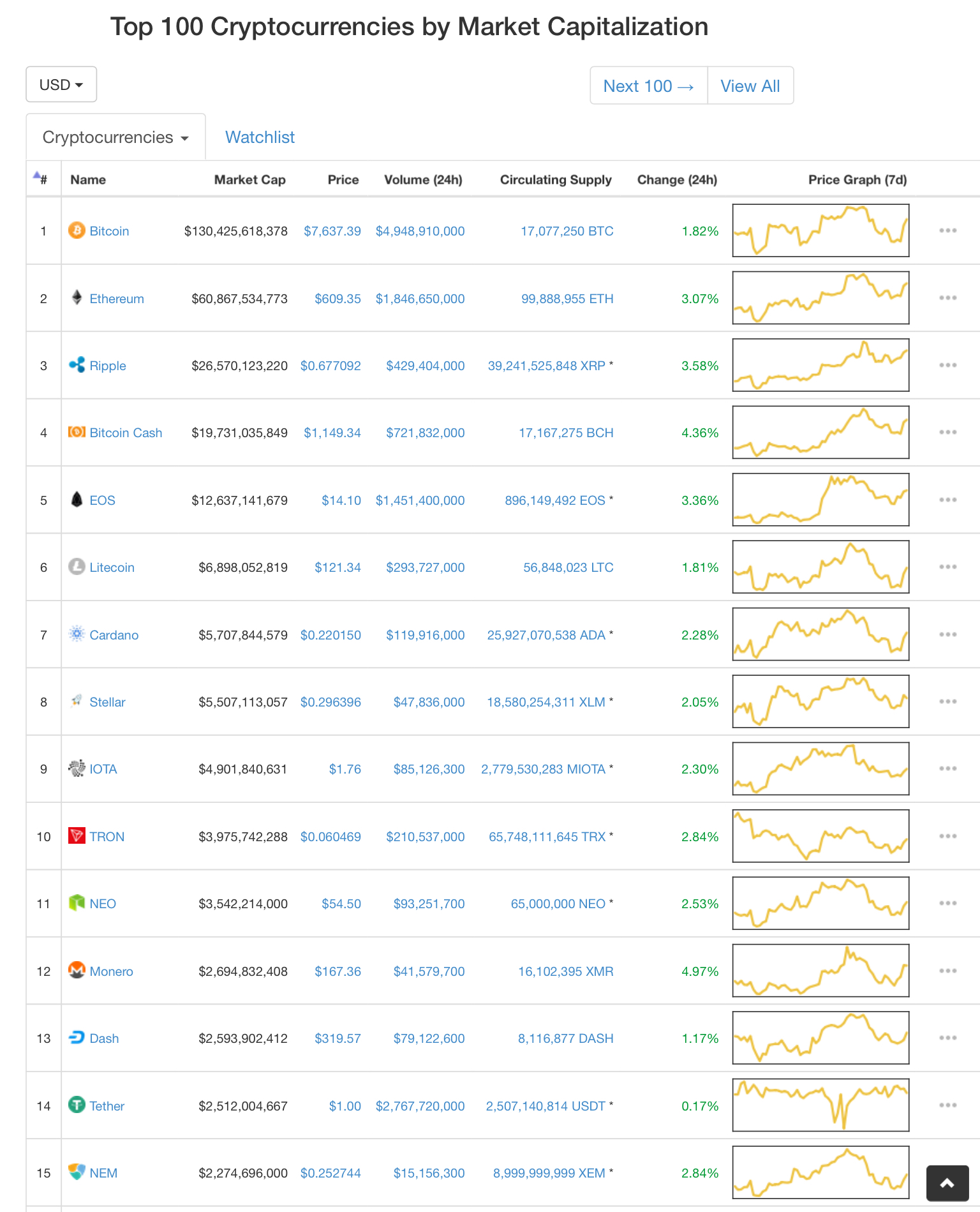980x1212 pixels.
Task: Sort by Circulating Supply header
Action: (x=556, y=180)
